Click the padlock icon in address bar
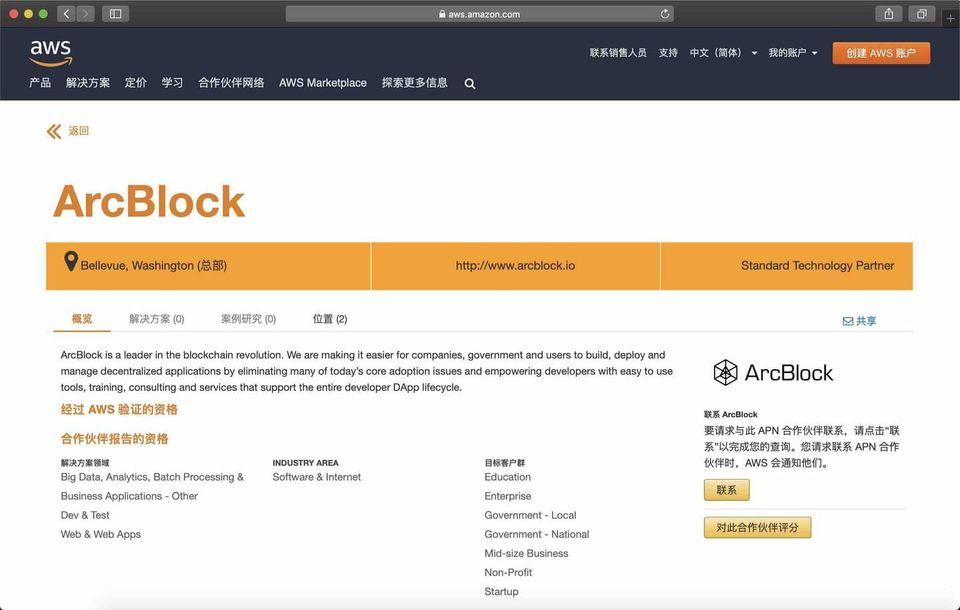Image resolution: width=960 pixels, height=610 pixels. 442,14
